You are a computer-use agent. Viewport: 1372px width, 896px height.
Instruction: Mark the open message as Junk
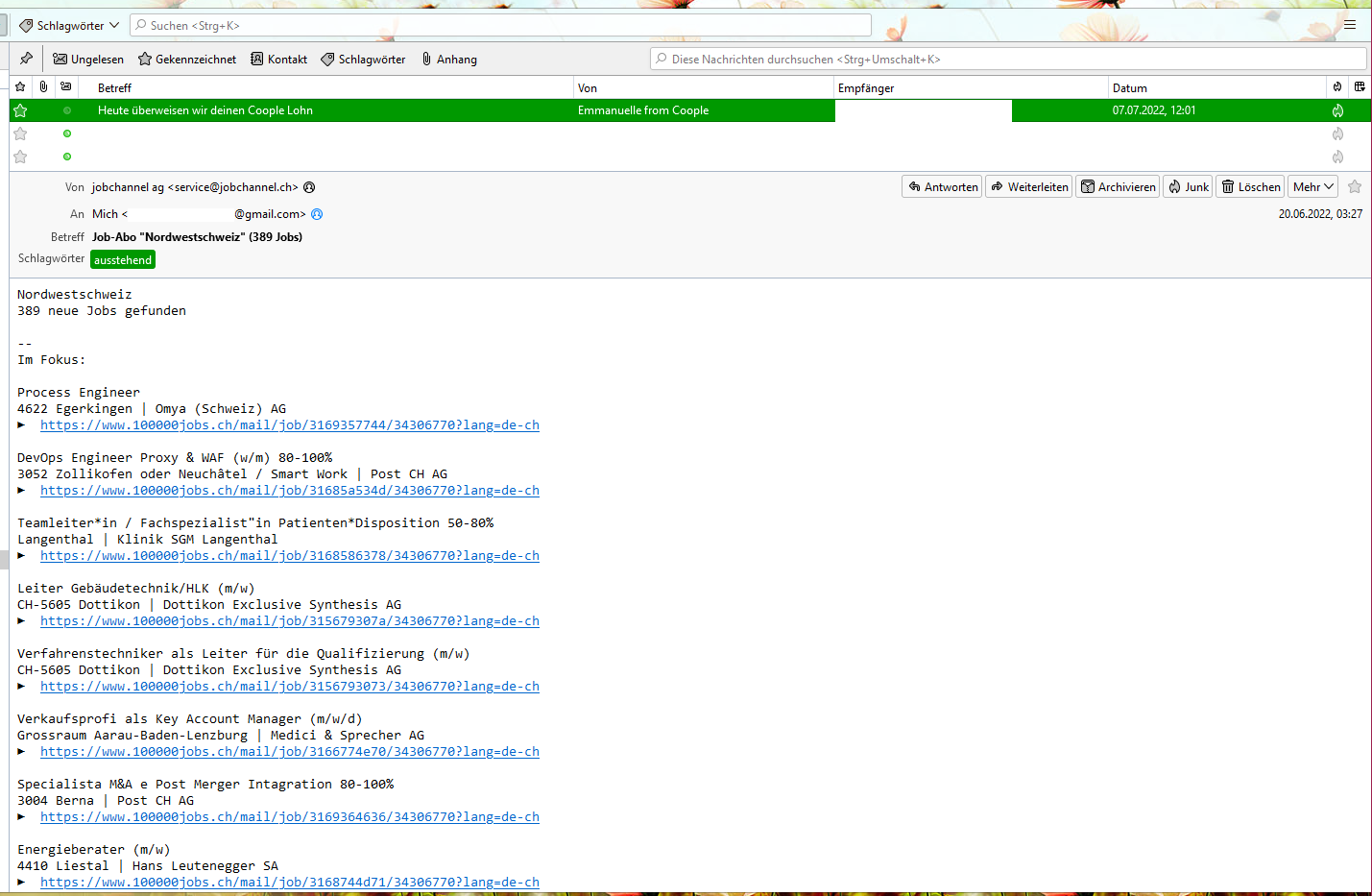[1189, 186]
